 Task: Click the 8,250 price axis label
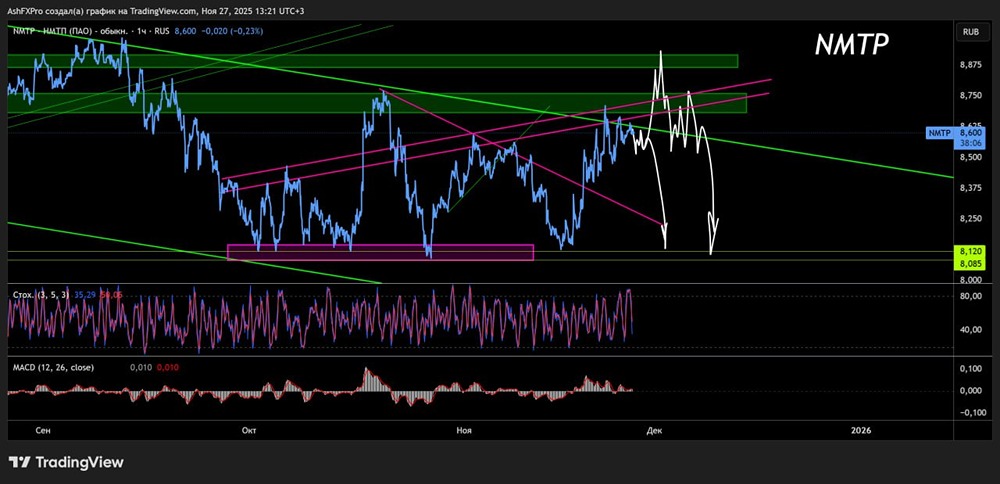pos(970,219)
